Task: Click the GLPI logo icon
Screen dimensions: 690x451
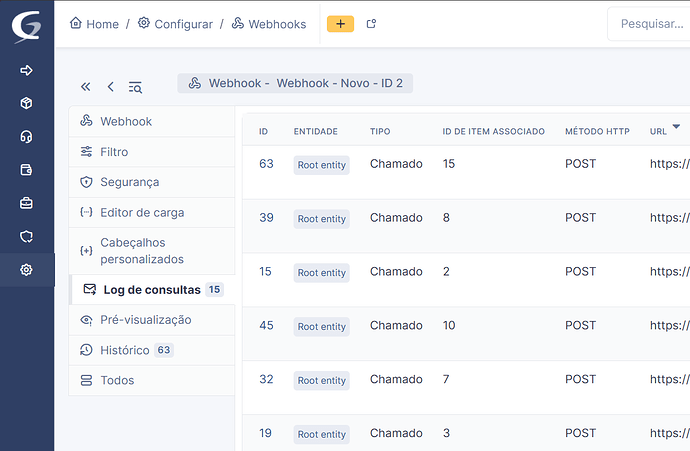Action: (x=26, y=24)
